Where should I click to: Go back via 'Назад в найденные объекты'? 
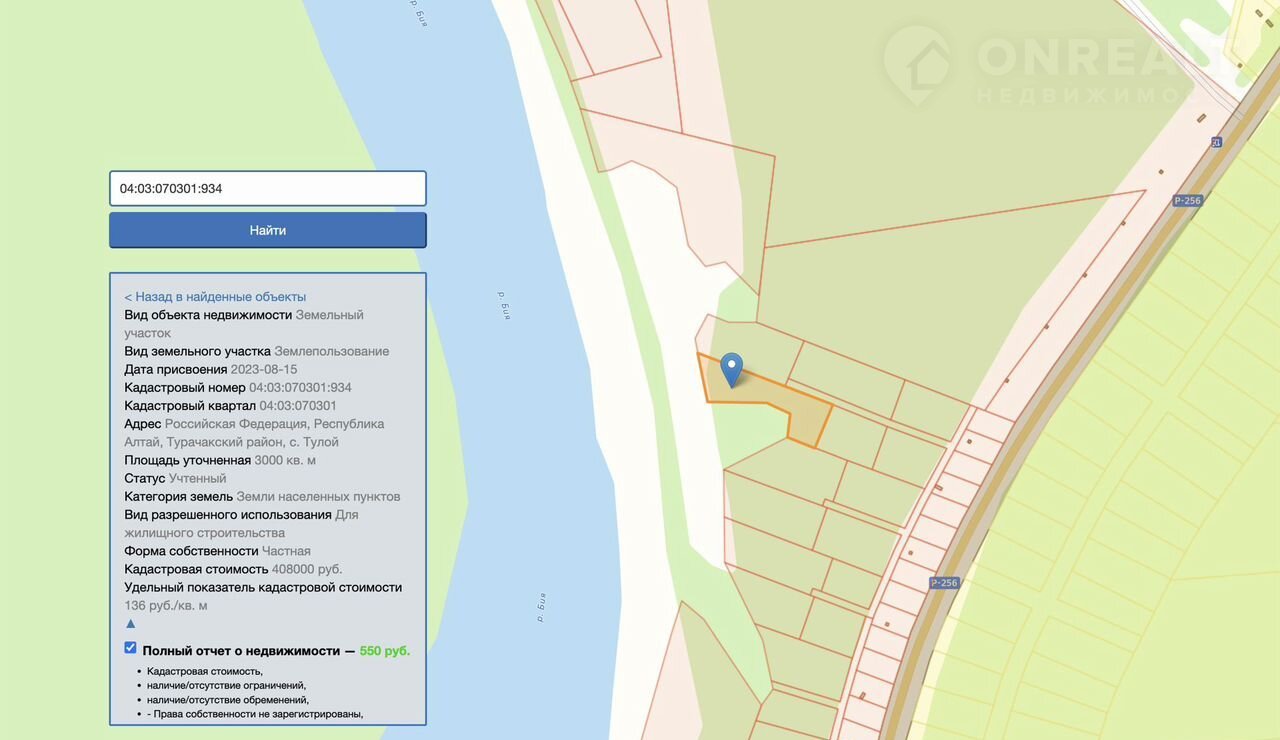215,297
